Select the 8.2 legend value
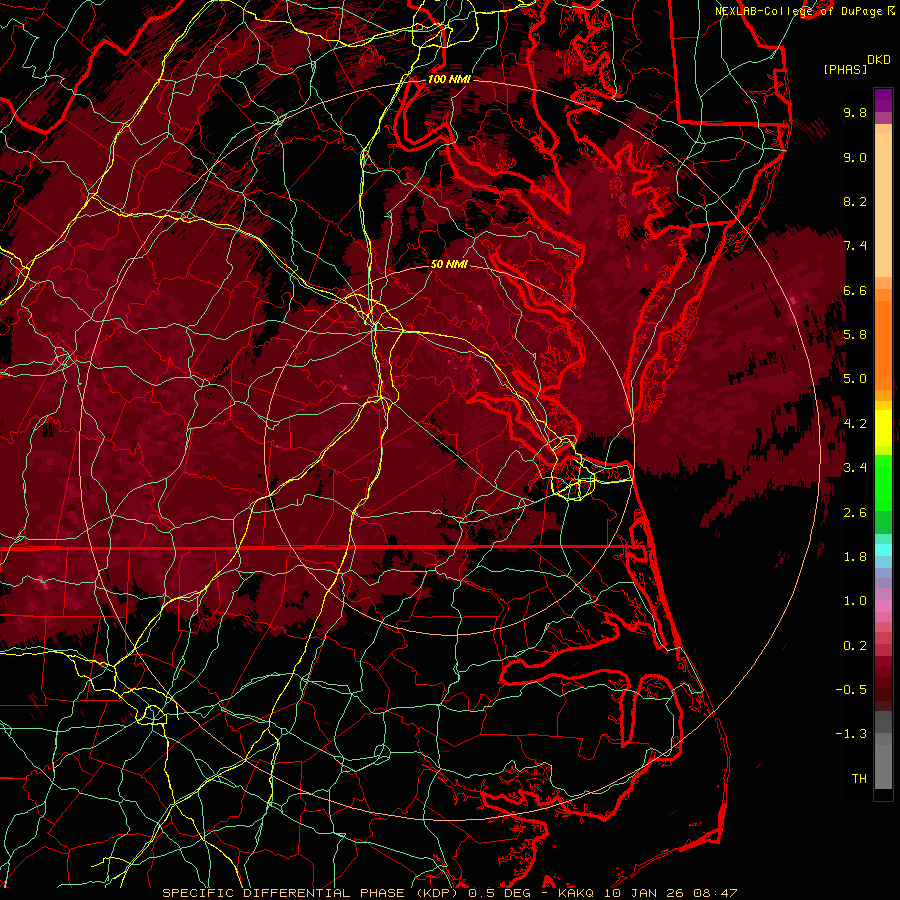The image size is (900, 900). (x=855, y=201)
